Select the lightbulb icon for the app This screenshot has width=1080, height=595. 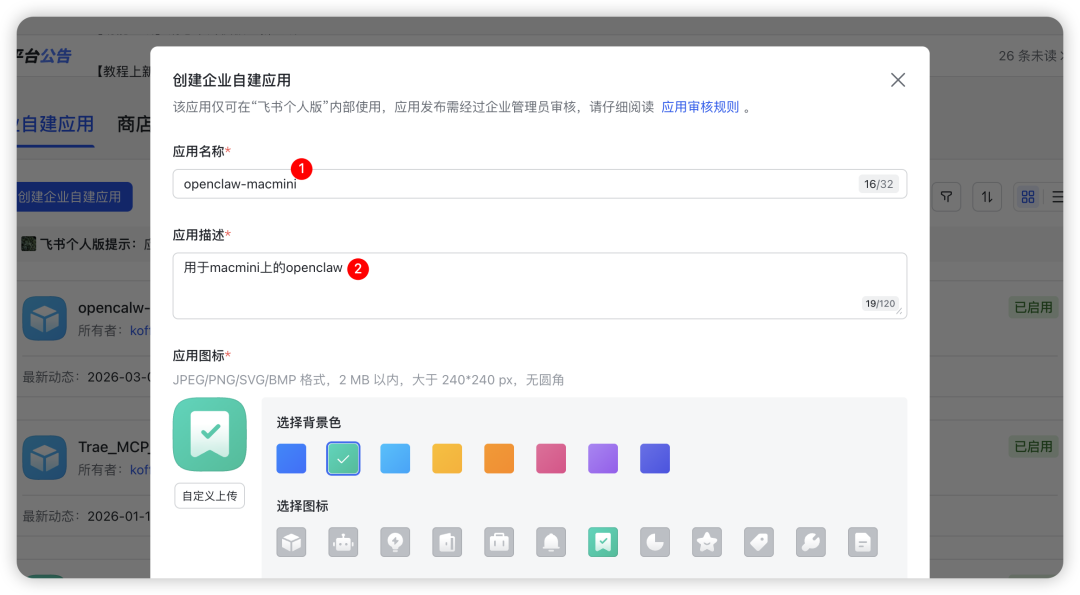coord(395,542)
